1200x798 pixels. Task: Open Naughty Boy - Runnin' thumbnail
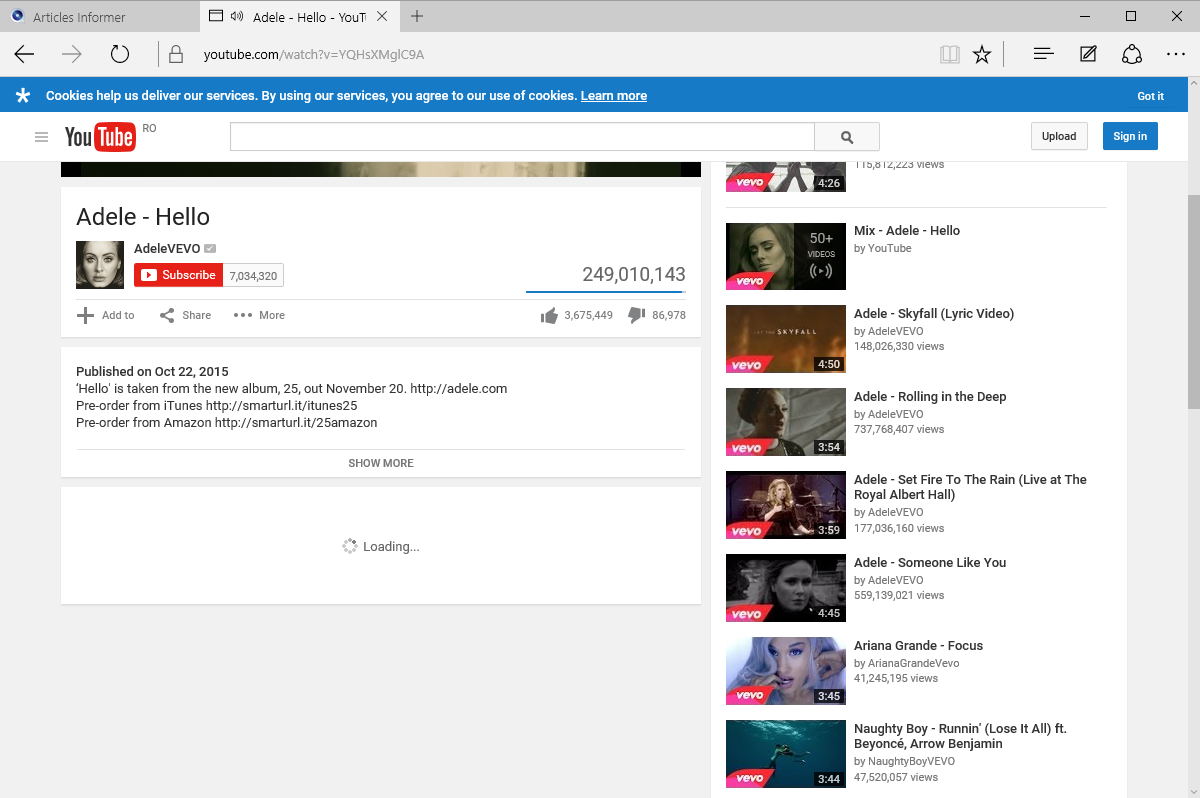(x=787, y=754)
